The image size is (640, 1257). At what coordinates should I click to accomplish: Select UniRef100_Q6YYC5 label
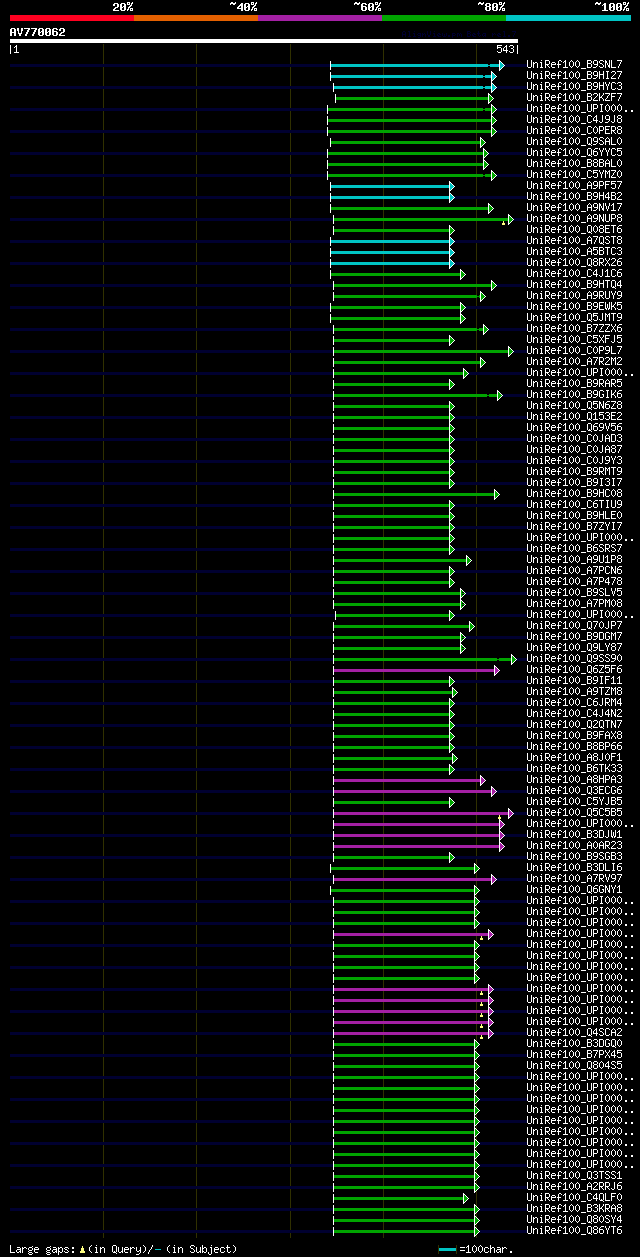[574, 153]
